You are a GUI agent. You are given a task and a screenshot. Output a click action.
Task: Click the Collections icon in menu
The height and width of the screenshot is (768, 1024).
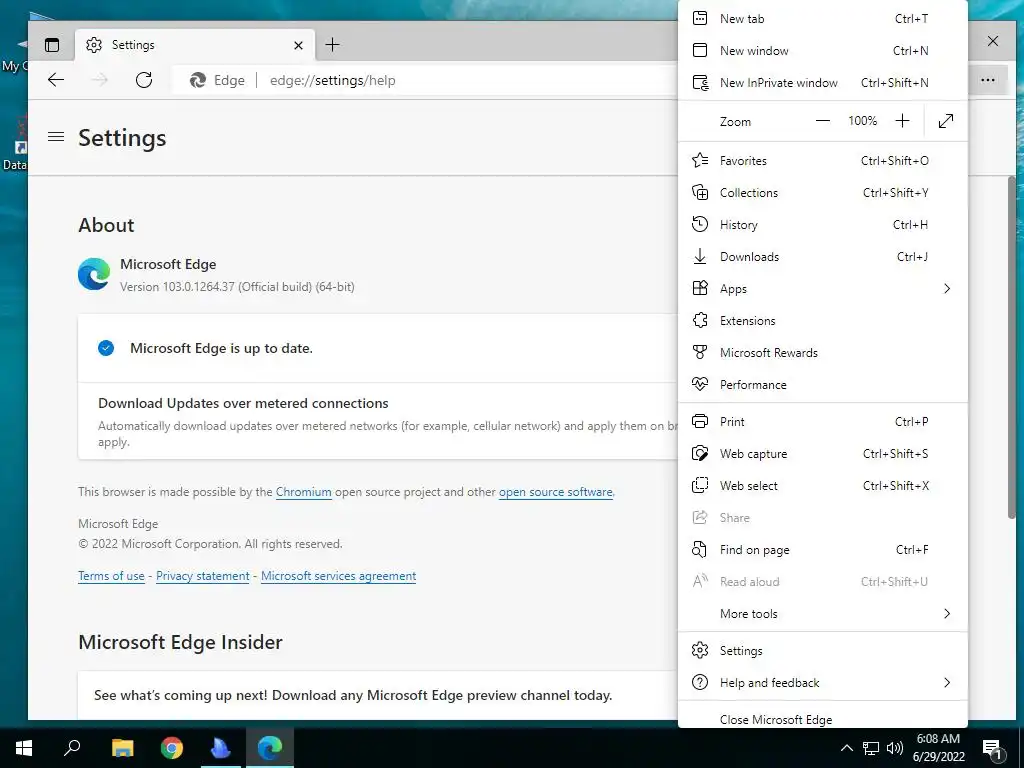(700, 193)
